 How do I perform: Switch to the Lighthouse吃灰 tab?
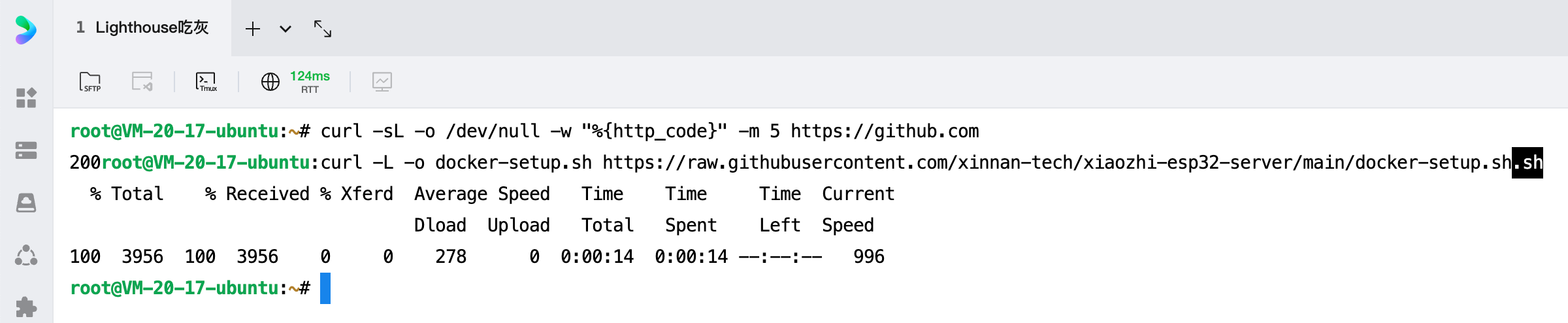(142, 27)
